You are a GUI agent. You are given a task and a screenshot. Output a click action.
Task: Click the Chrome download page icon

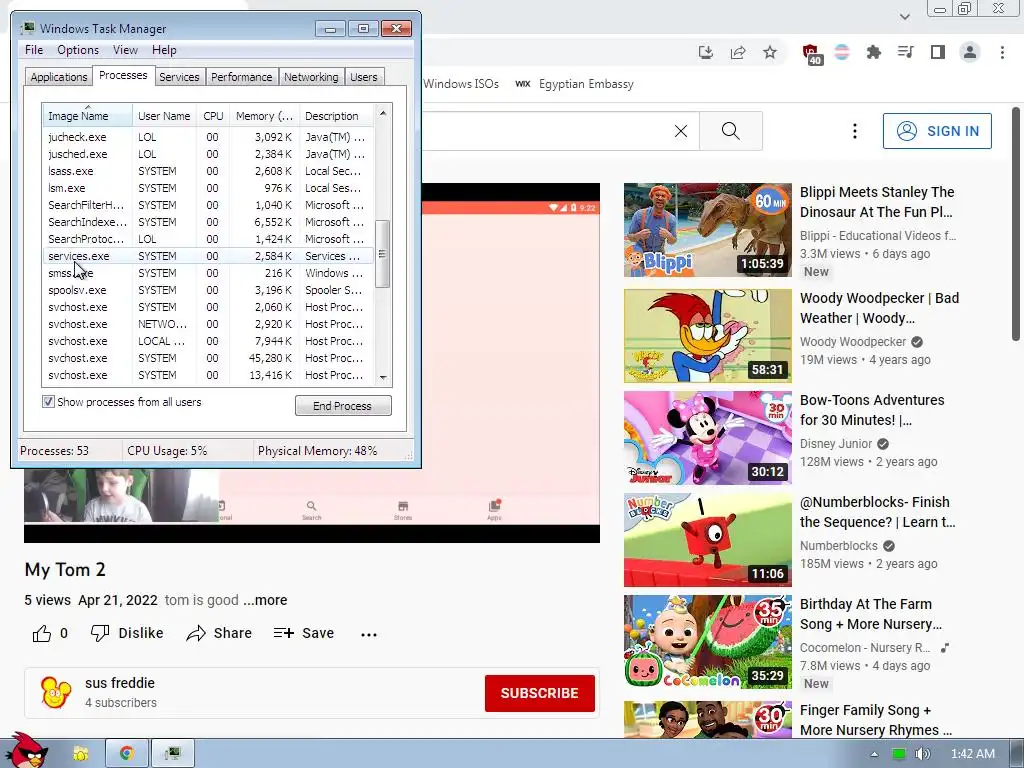705,52
